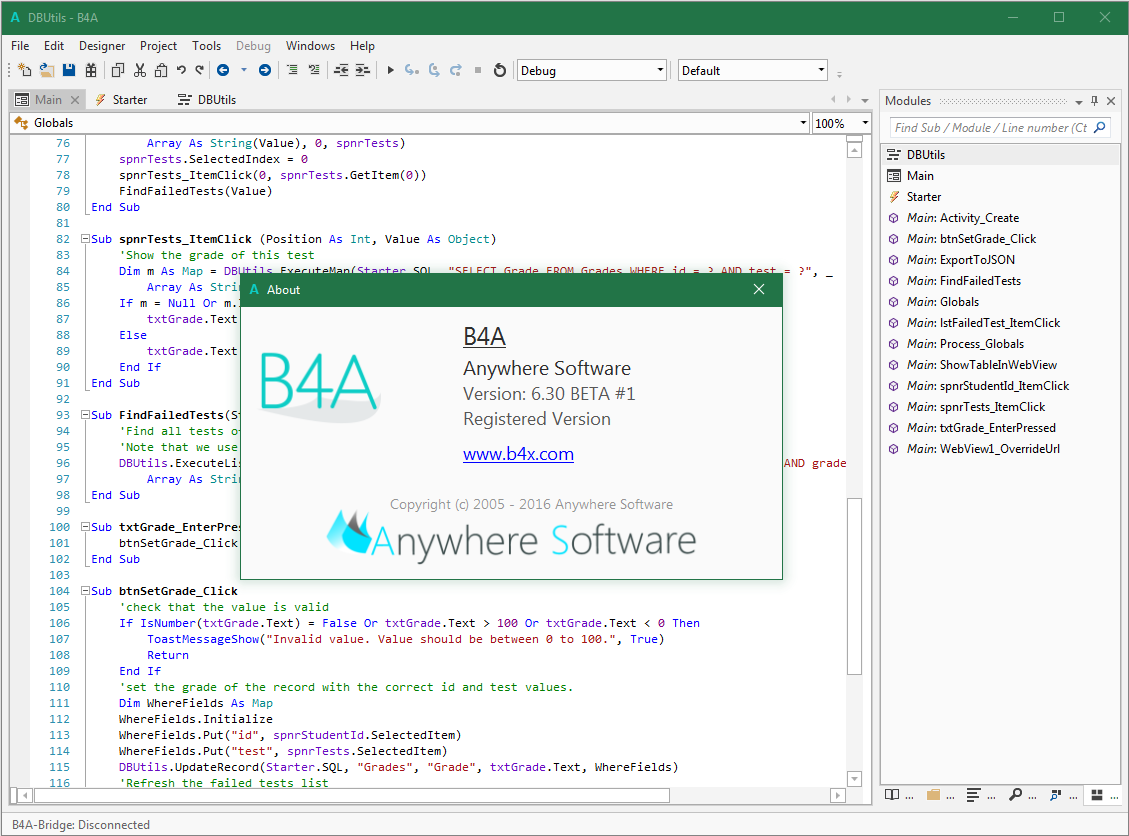This screenshot has width=1129, height=836.
Task: Collapse the txtGrade_EnterPressed sub
Action: [85, 526]
